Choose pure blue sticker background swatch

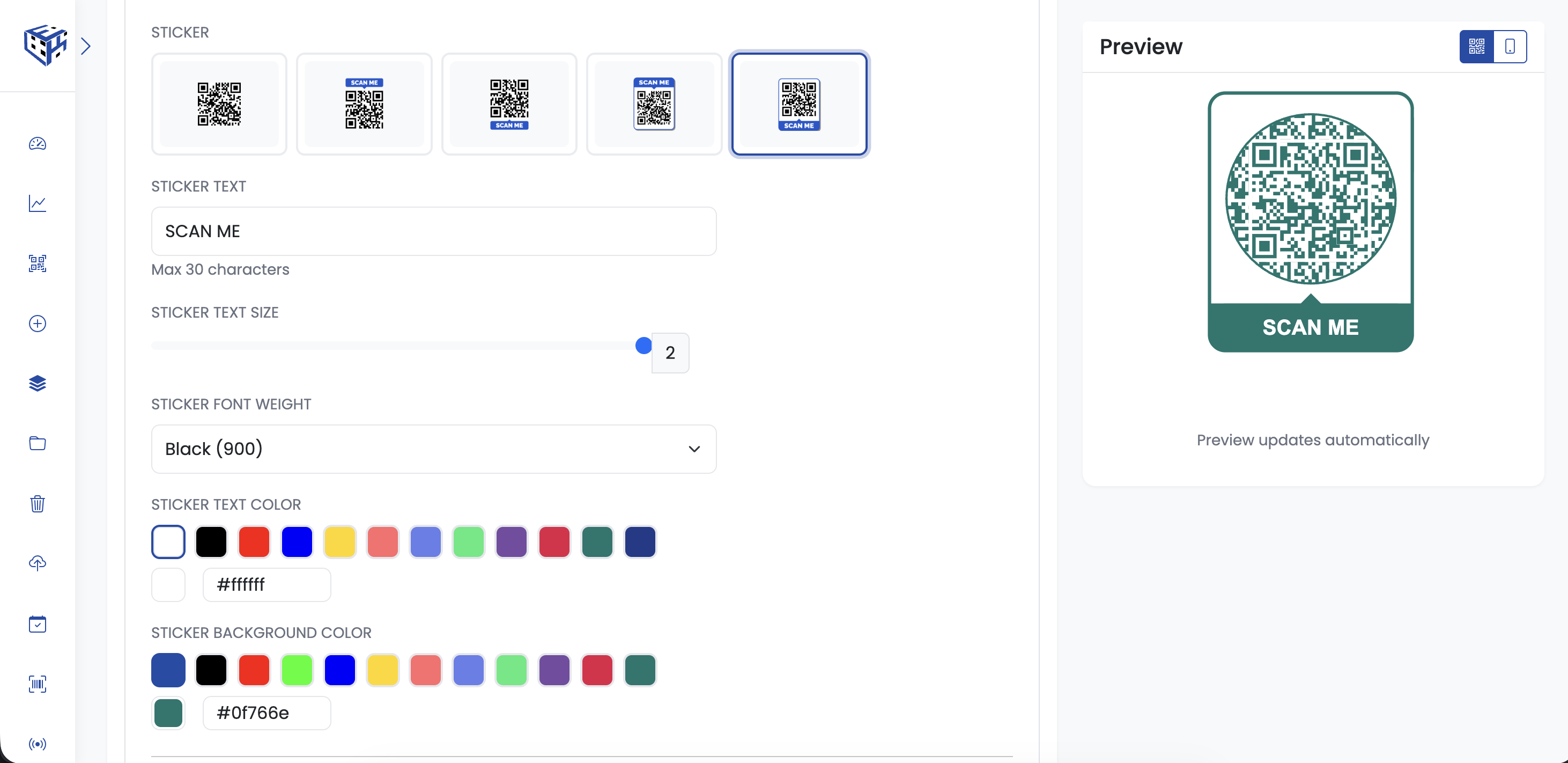pyautogui.click(x=339, y=670)
